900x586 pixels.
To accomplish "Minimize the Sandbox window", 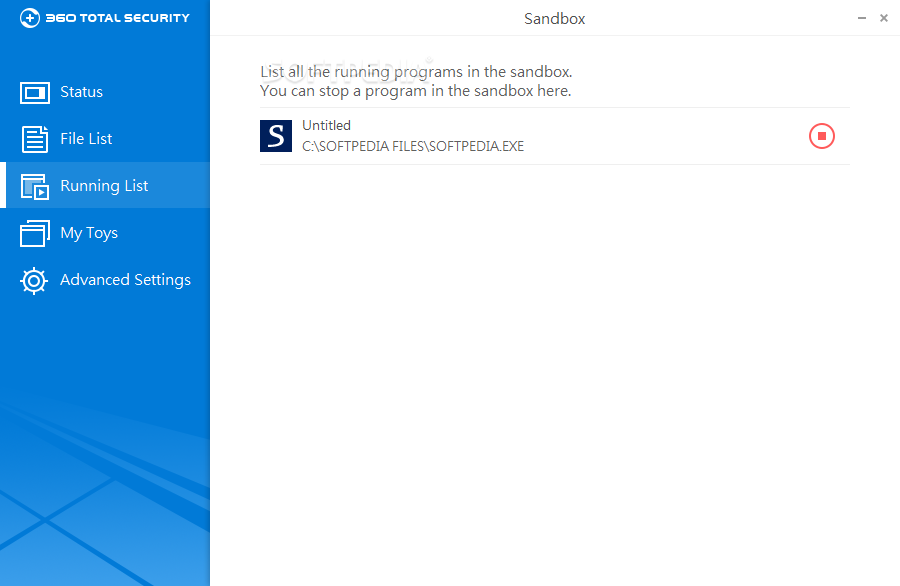I will pos(862,18).
